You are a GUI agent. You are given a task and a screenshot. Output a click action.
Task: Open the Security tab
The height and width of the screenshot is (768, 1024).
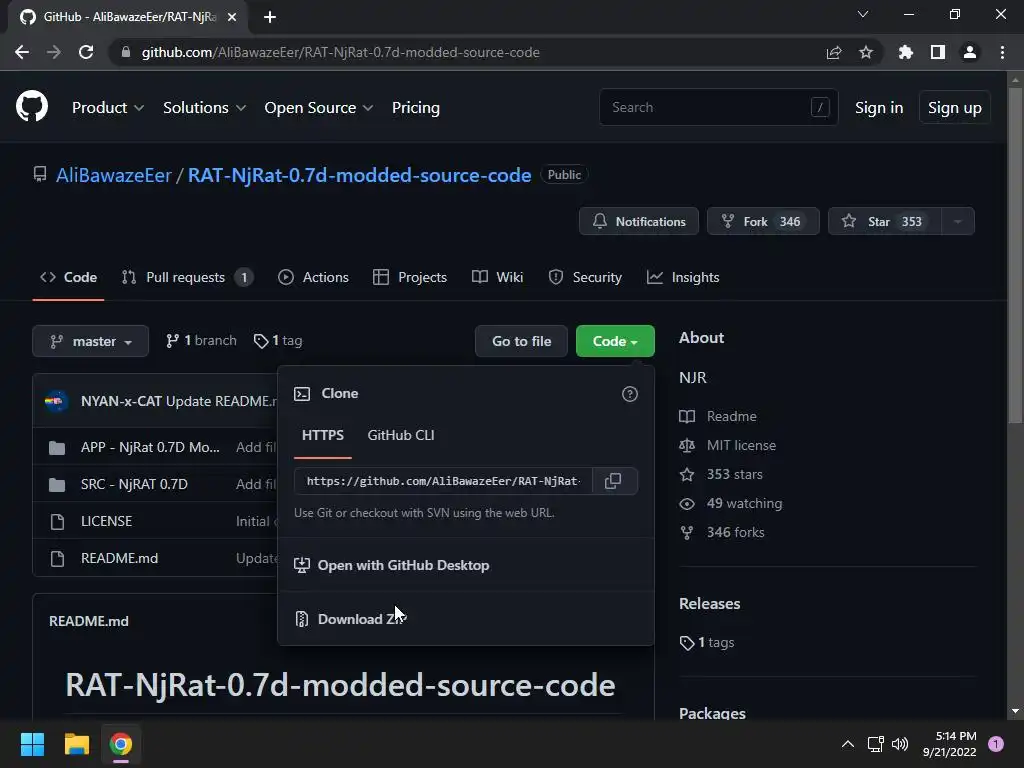coord(585,278)
